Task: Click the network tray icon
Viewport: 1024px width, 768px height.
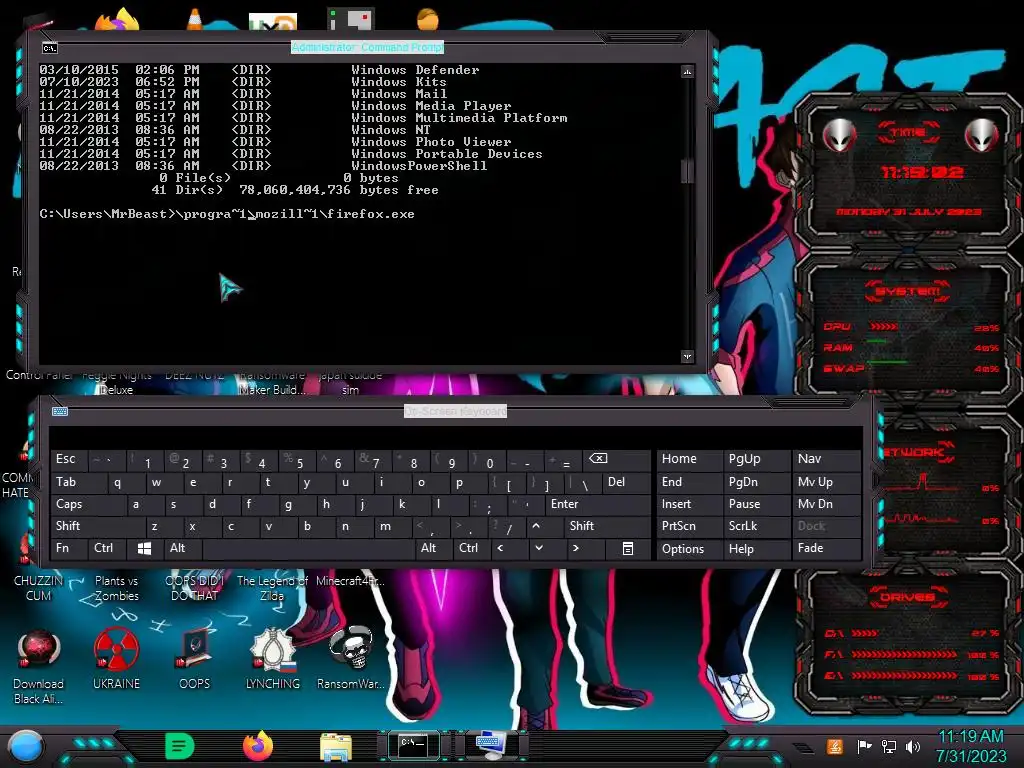Action: coord(888,746)
